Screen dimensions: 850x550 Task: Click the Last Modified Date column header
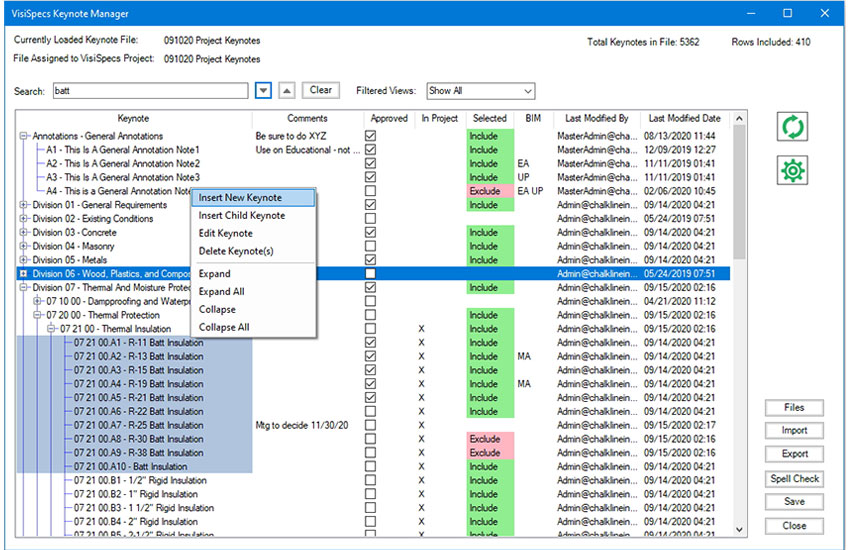point(684,118)
